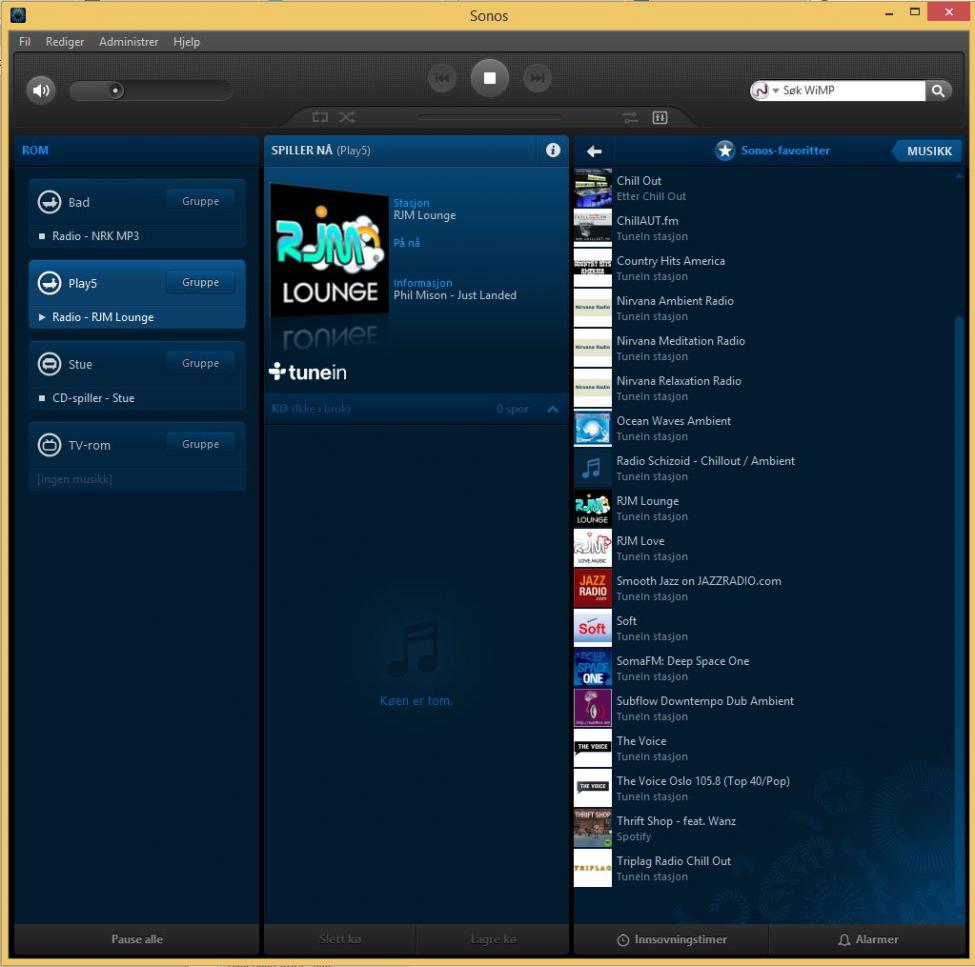Open the Administrer menu
Viewport: 975px width, 967px height.
pyautogui.click(x=129, y=42)
